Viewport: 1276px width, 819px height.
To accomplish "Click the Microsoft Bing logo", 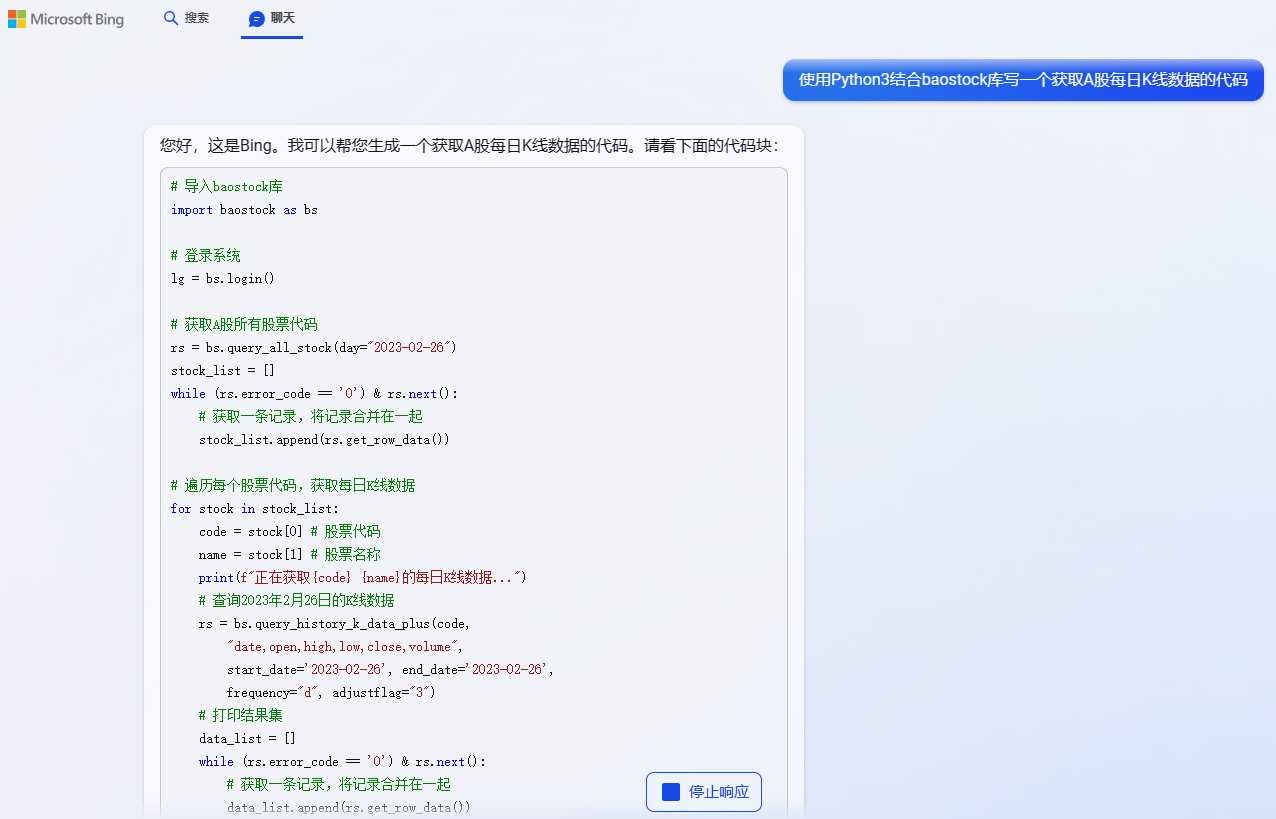I will (66, 18).
